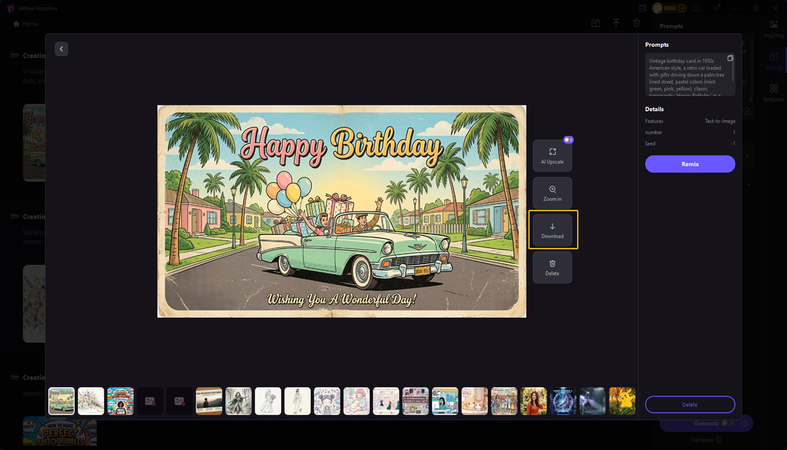The image size is (787, 450).
Task: Switch to the Txt2Img sidebar tab
Action: 773,60
